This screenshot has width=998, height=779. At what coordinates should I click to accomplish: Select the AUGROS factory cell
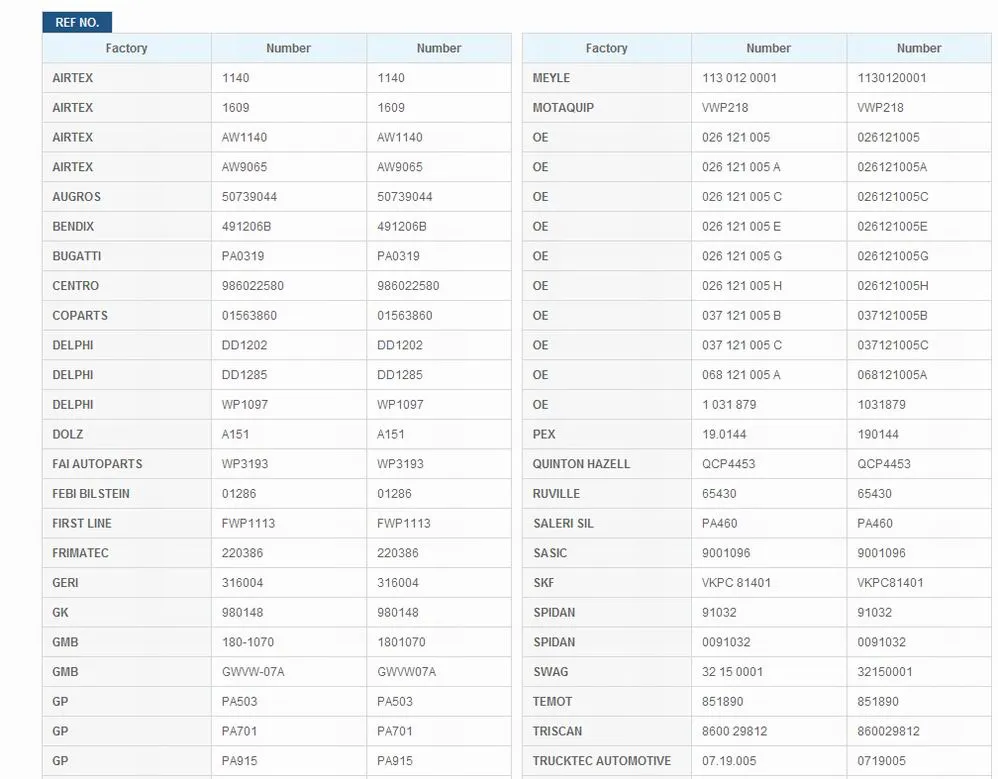coord(77,197)
